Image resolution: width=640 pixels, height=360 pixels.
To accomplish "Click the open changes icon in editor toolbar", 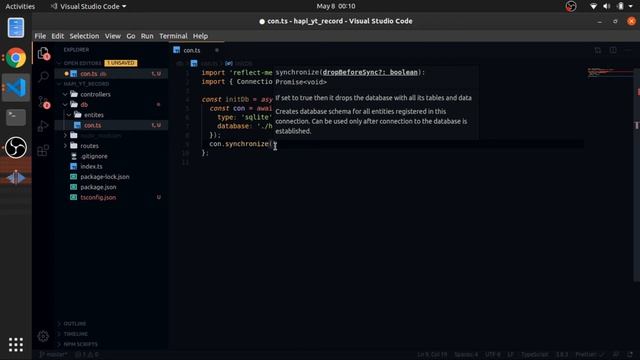I will click(598, 50).
